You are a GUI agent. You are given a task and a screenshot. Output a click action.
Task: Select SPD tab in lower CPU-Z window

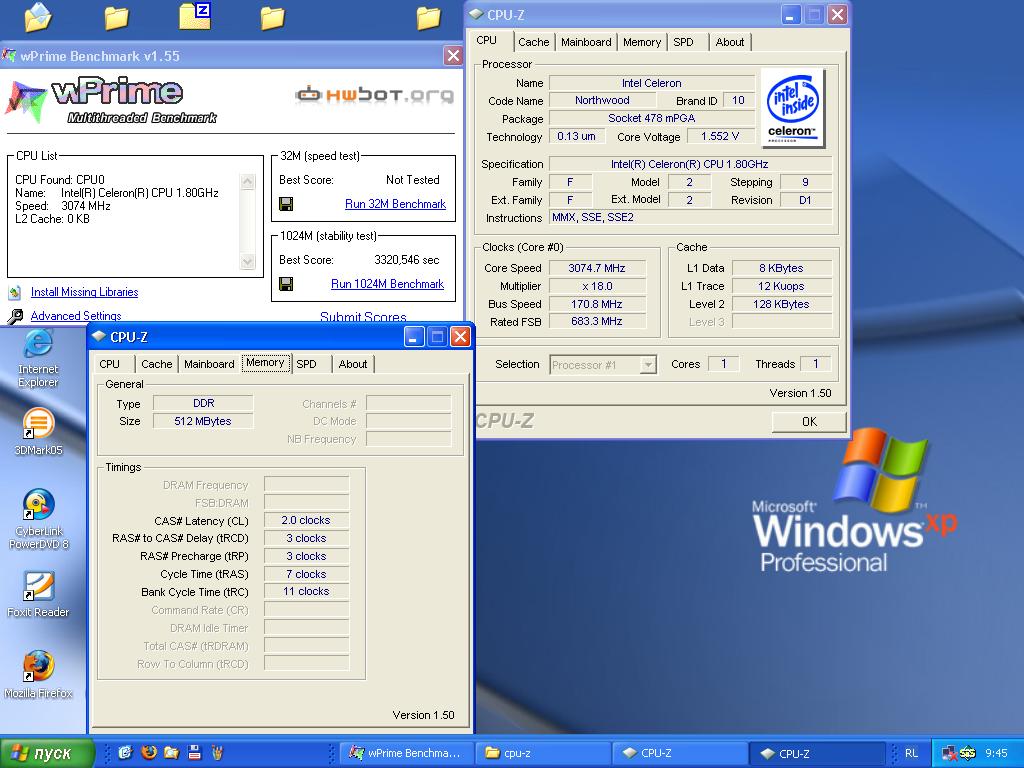pos(306,364)
